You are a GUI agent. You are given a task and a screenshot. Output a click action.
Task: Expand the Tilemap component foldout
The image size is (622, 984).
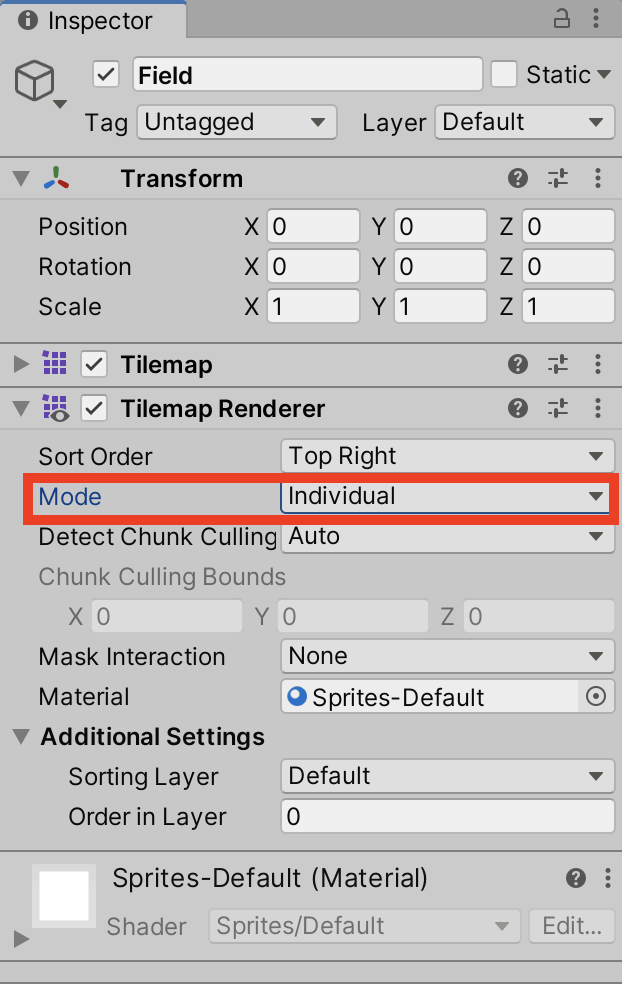21,365
